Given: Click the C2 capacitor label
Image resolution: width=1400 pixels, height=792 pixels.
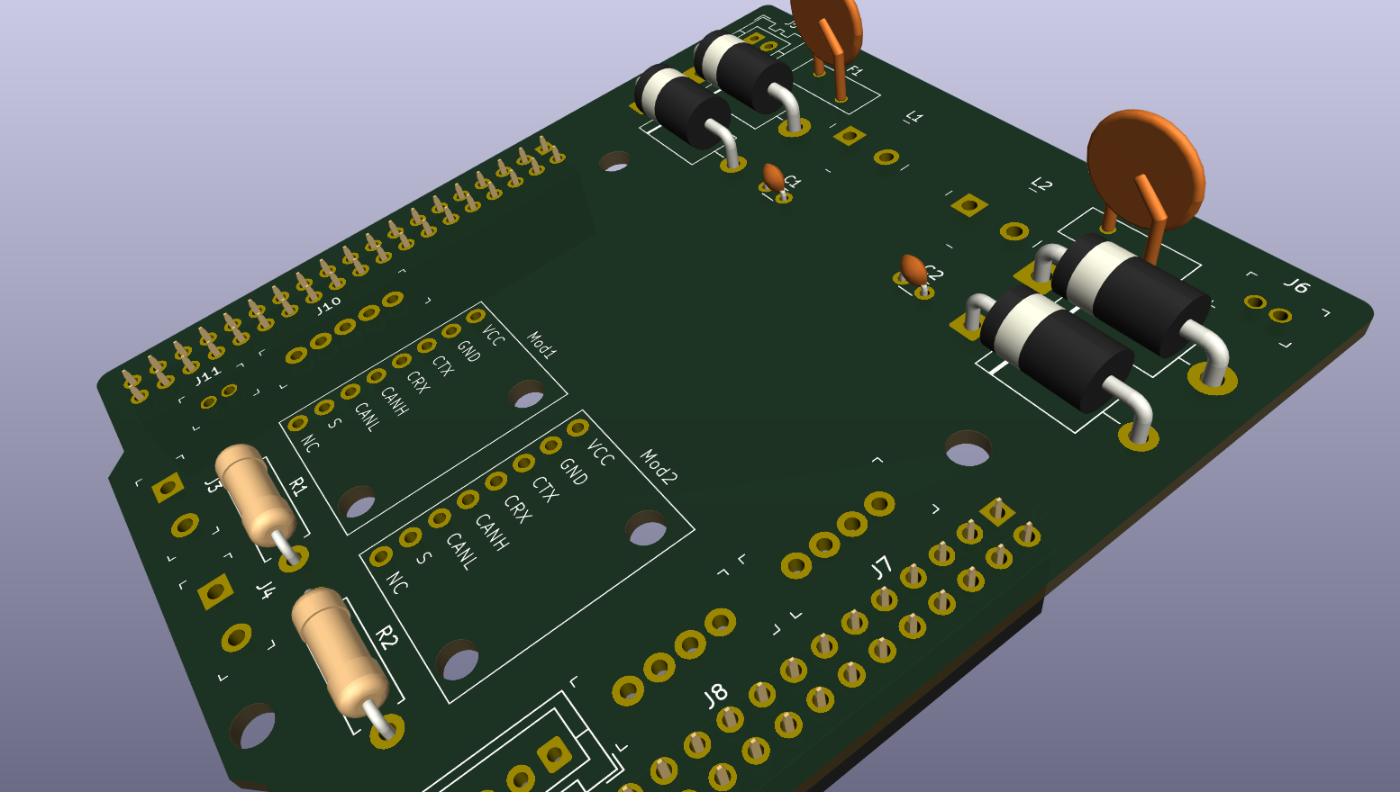Looking at the screenshot, I should [x=933, y=272].
